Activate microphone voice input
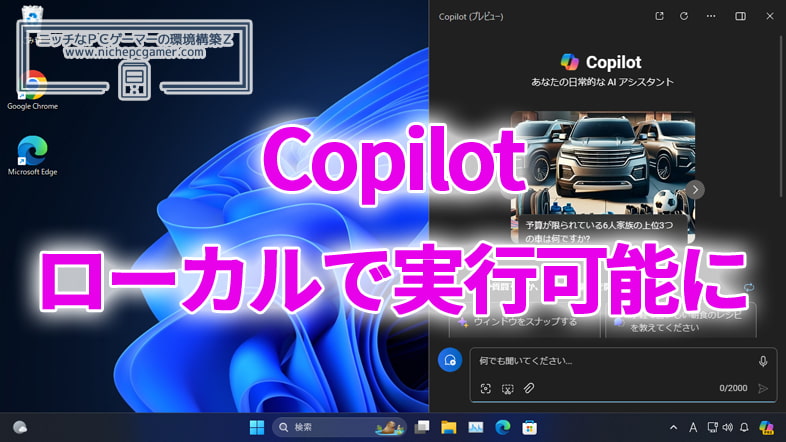This screenshot has width=786, height=442. 763,361
